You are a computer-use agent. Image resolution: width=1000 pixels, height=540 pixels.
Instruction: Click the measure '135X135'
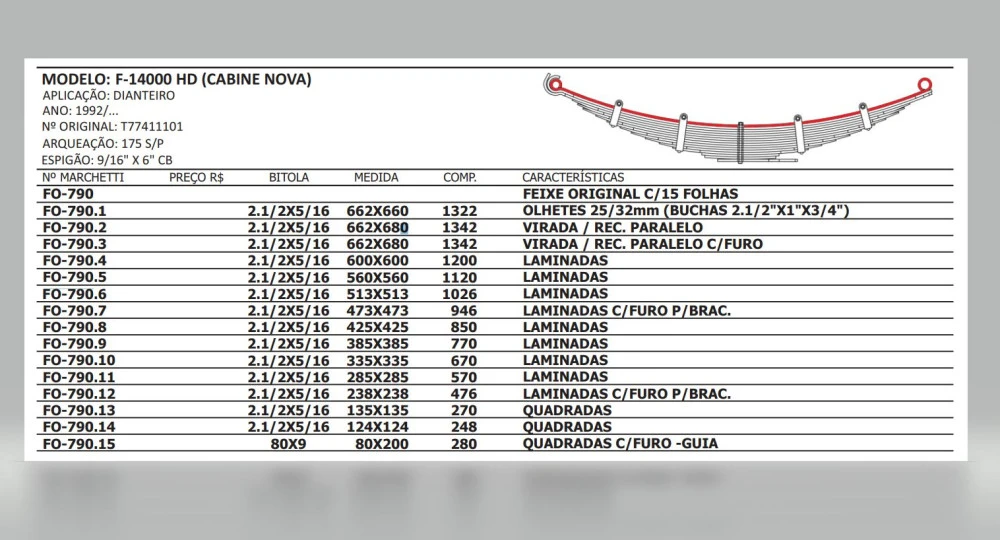(x=378, y=410)
